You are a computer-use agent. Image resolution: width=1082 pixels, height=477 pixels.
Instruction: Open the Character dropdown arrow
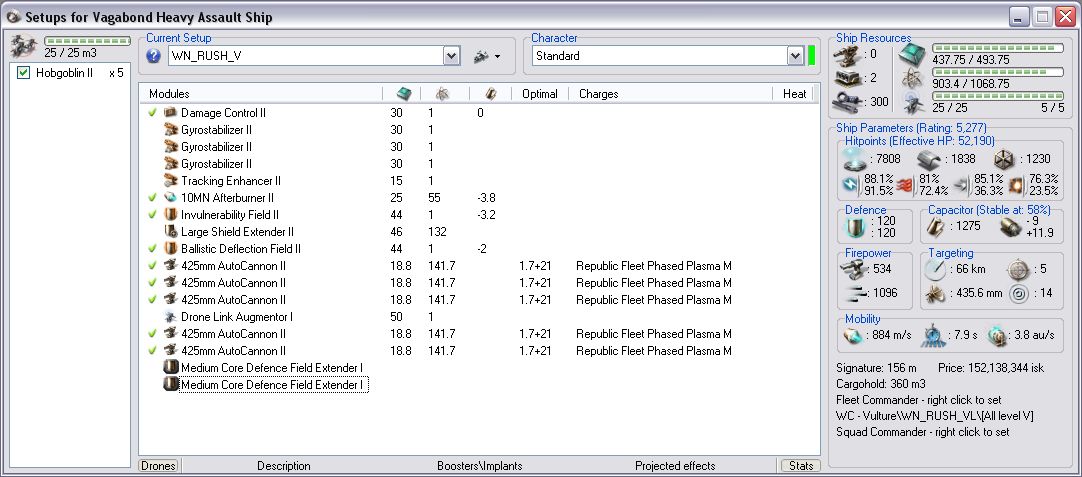(x=796, y=56)
